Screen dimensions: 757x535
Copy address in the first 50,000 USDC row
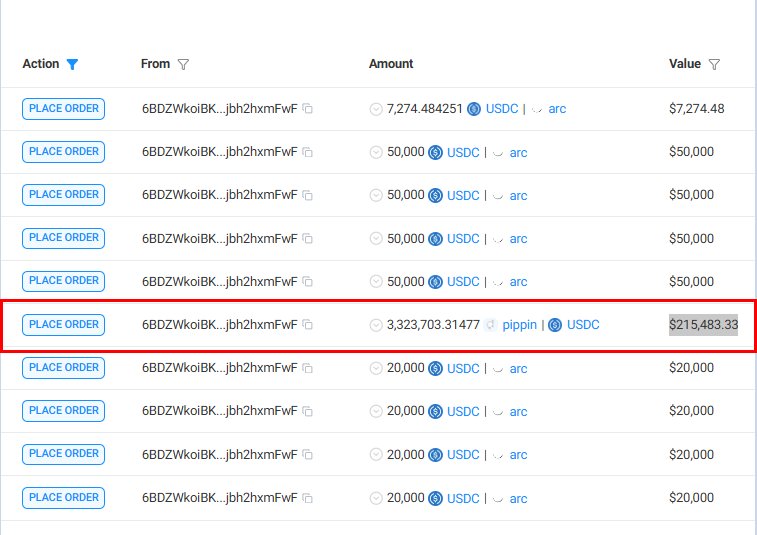click(308, 152)
